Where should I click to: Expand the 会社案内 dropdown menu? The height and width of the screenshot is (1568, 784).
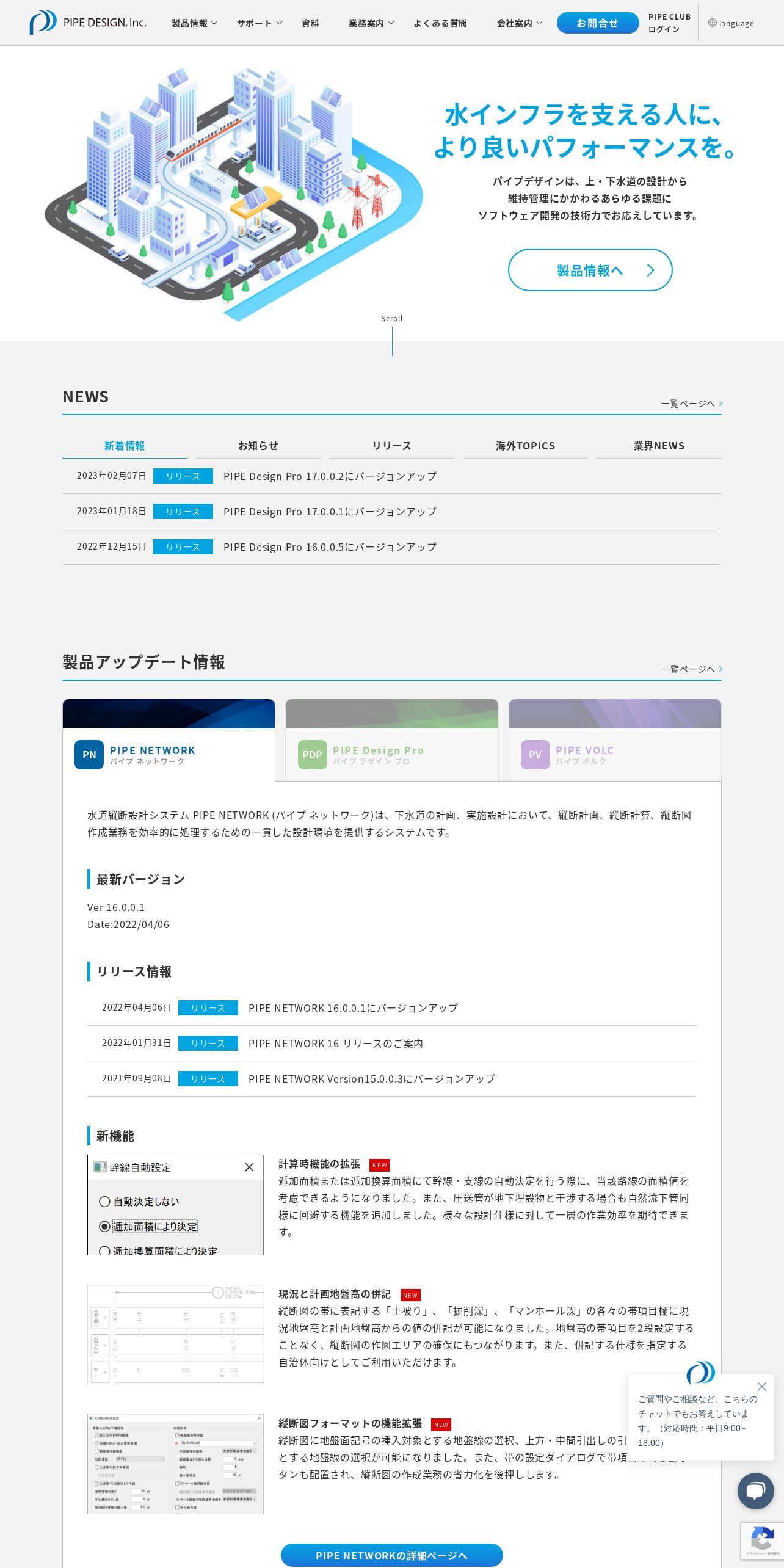[x=520, y=23]
